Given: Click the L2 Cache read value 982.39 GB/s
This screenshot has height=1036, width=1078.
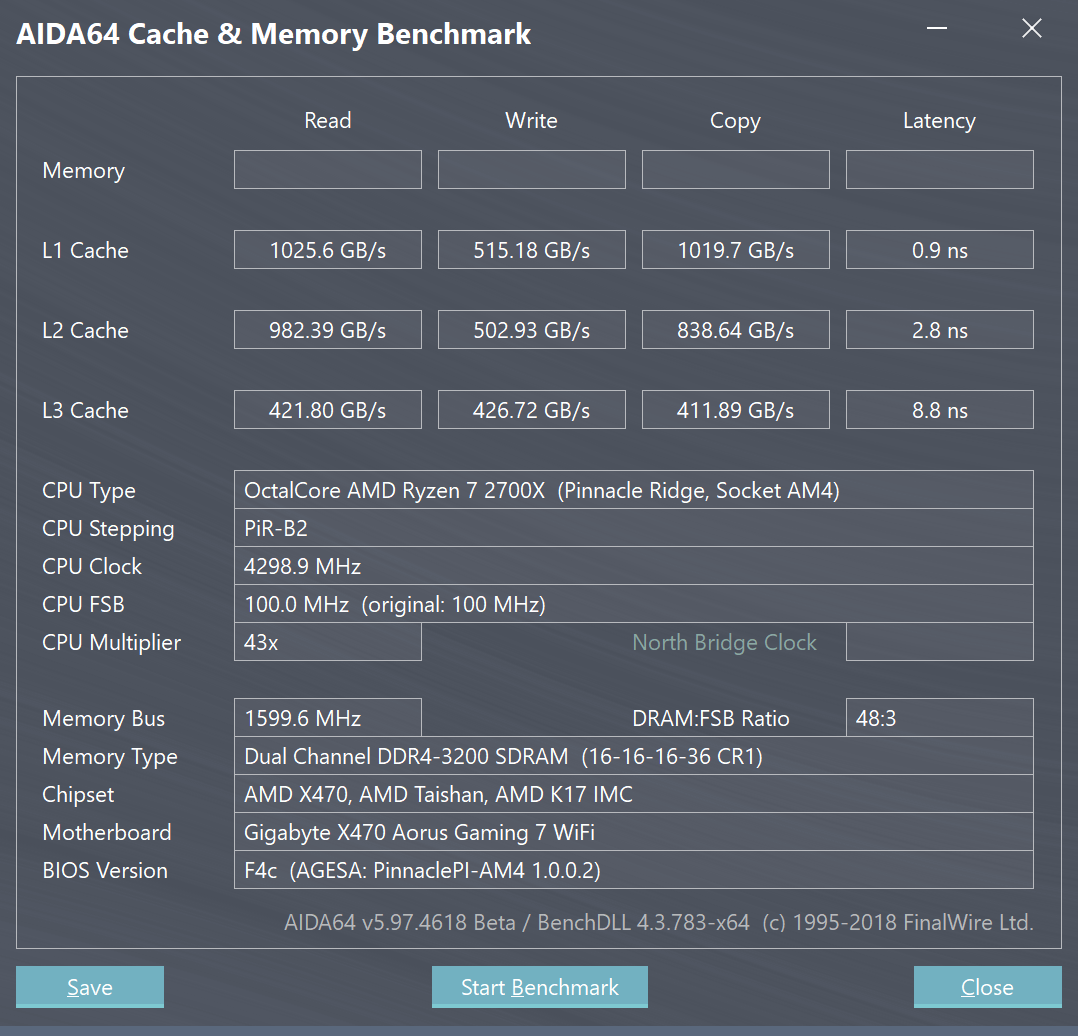Looking at the screenshot, I should pos(328,330).
